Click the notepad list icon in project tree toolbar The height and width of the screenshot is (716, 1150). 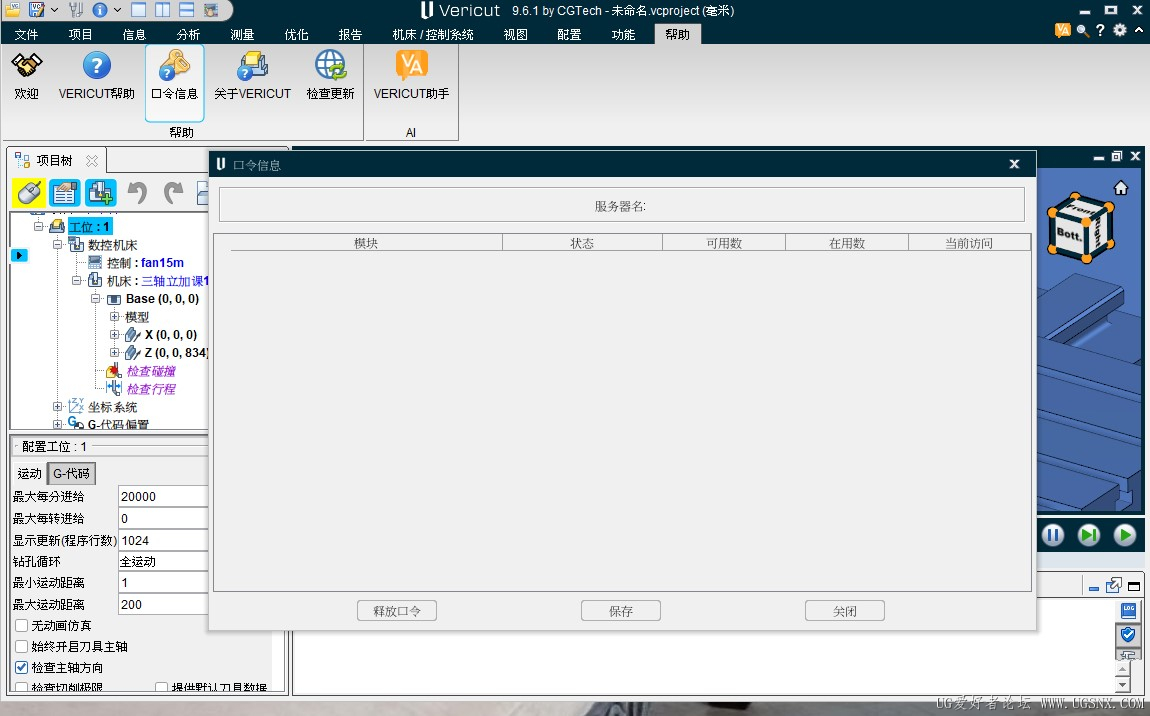pyautogui.click(x=65, y=193)
